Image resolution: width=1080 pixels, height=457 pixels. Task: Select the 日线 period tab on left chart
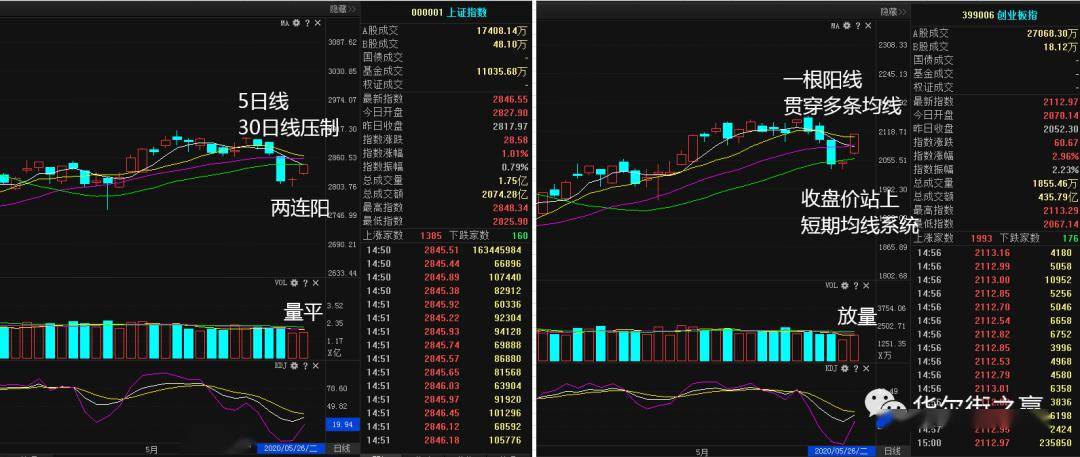pos(342,449)
